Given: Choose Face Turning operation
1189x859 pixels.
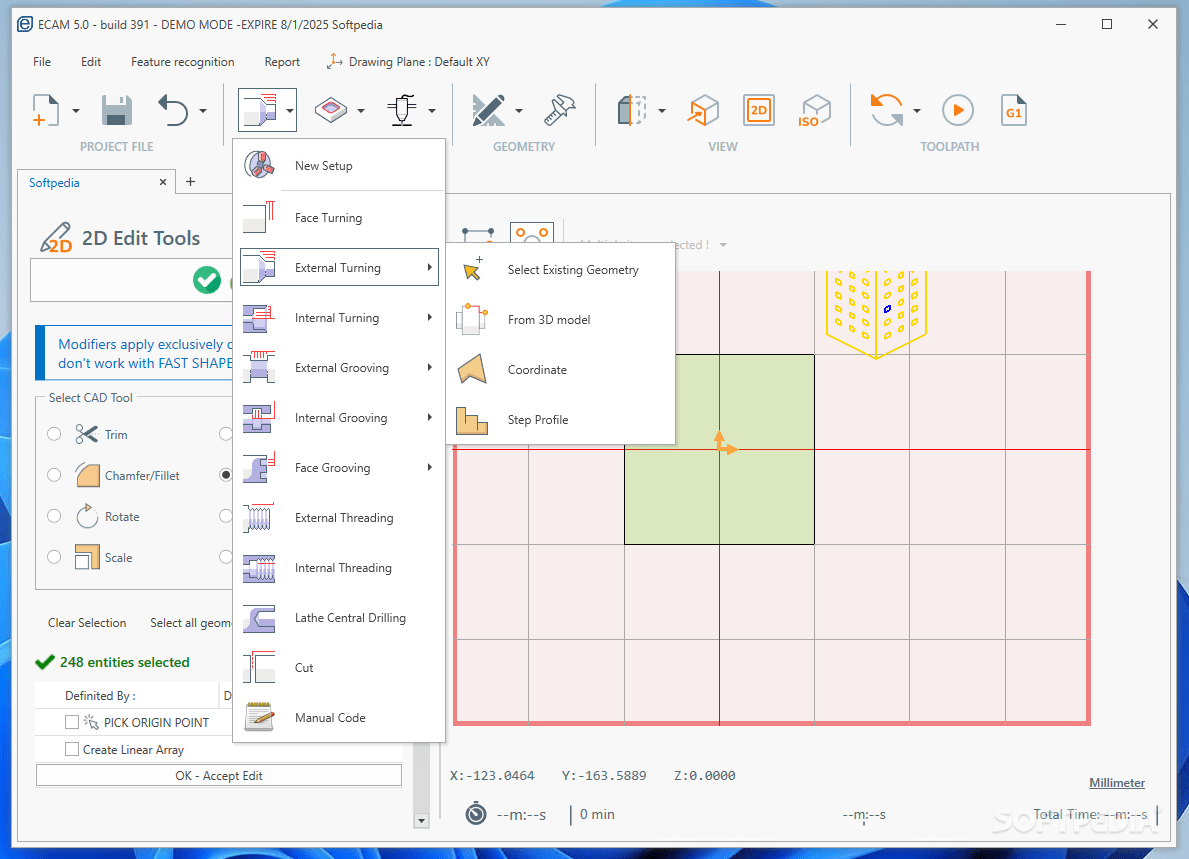Looking at the screenshot, I should pos(339,218).
